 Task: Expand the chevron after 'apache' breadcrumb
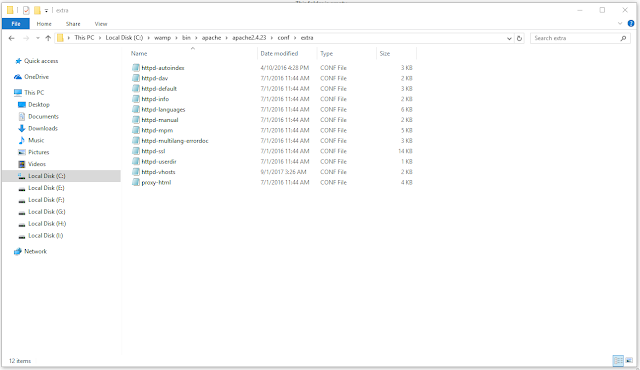227,38
